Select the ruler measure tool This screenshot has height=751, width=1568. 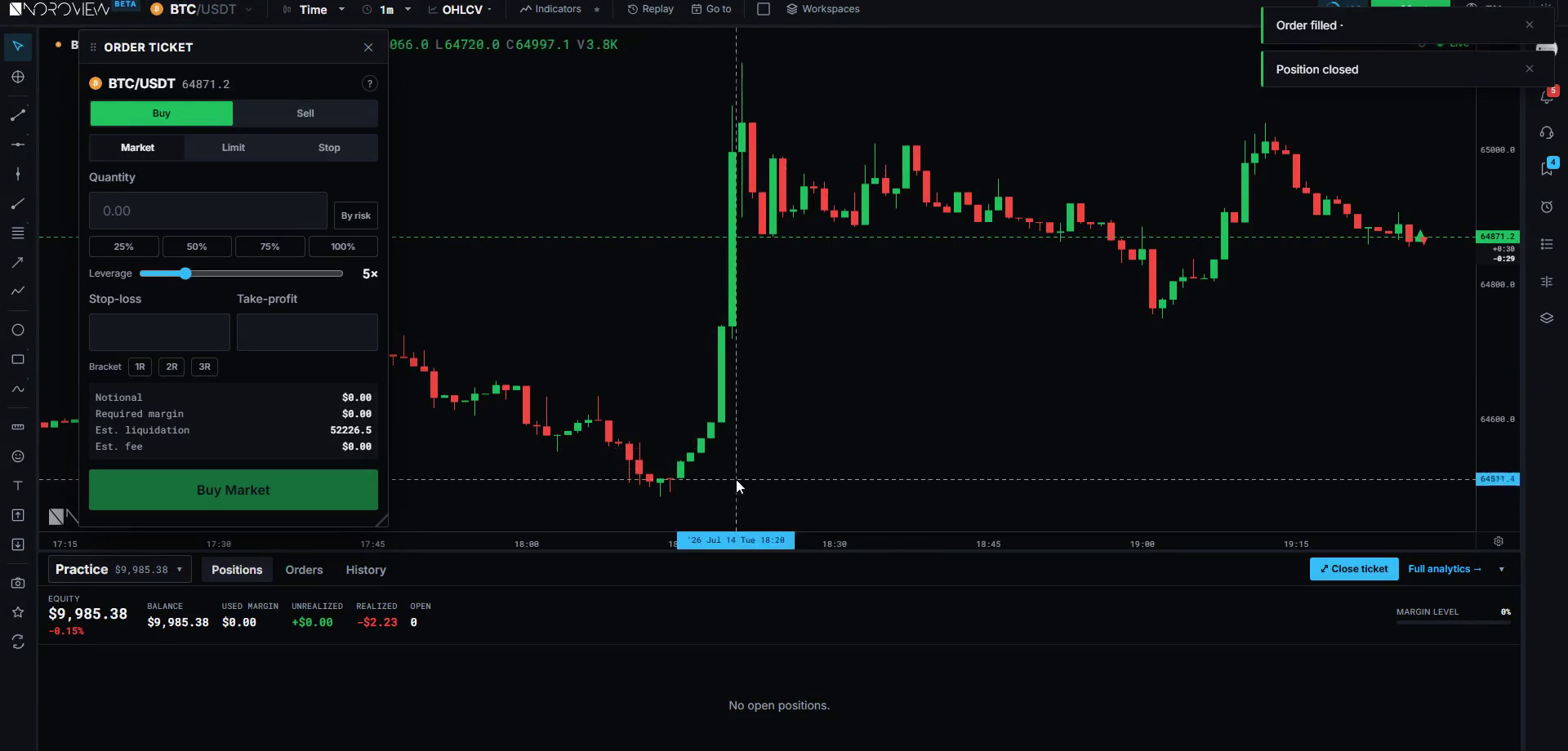tap(18, 427)
